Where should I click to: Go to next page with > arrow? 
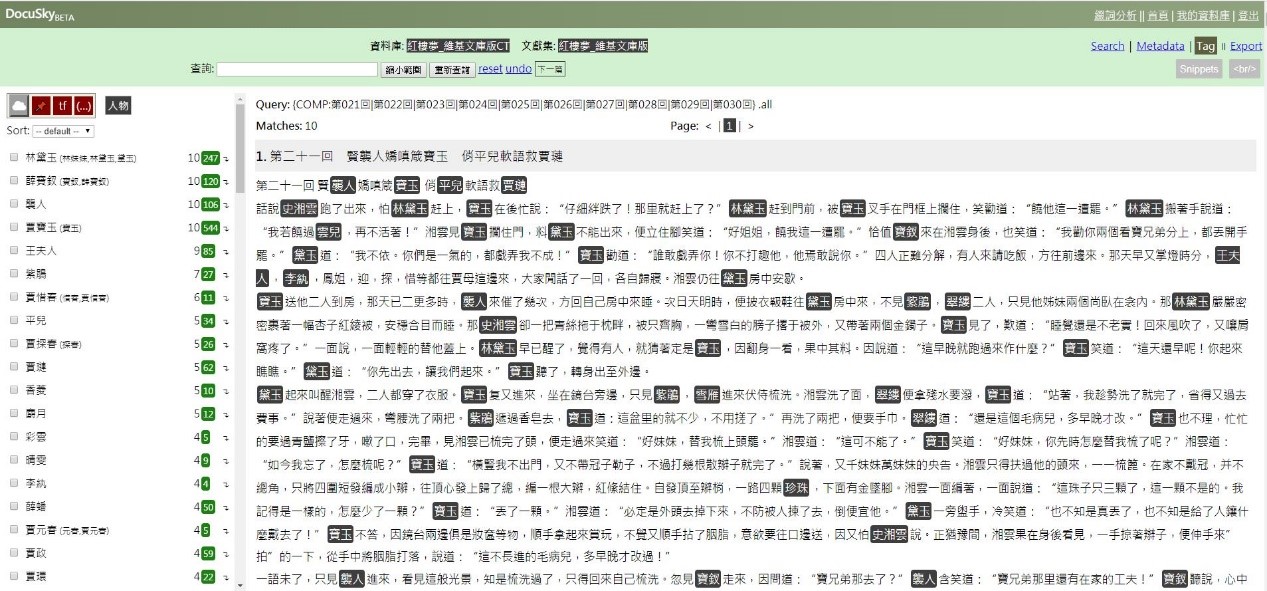tap(751, 126)
